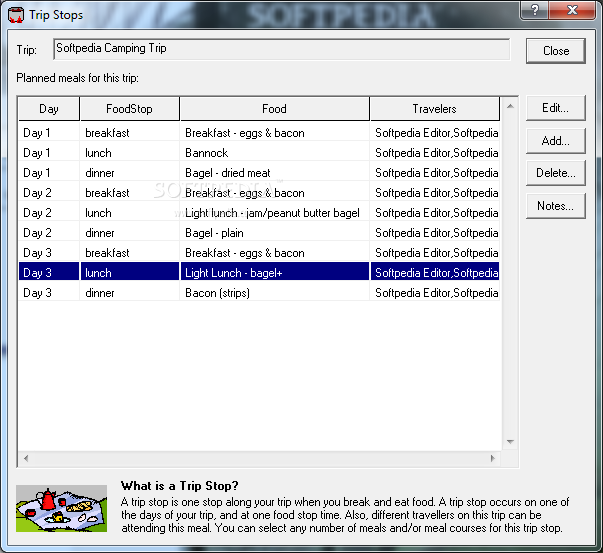Click the Food column header
This screenshot has width=603, height=553.
coord(275,109)
